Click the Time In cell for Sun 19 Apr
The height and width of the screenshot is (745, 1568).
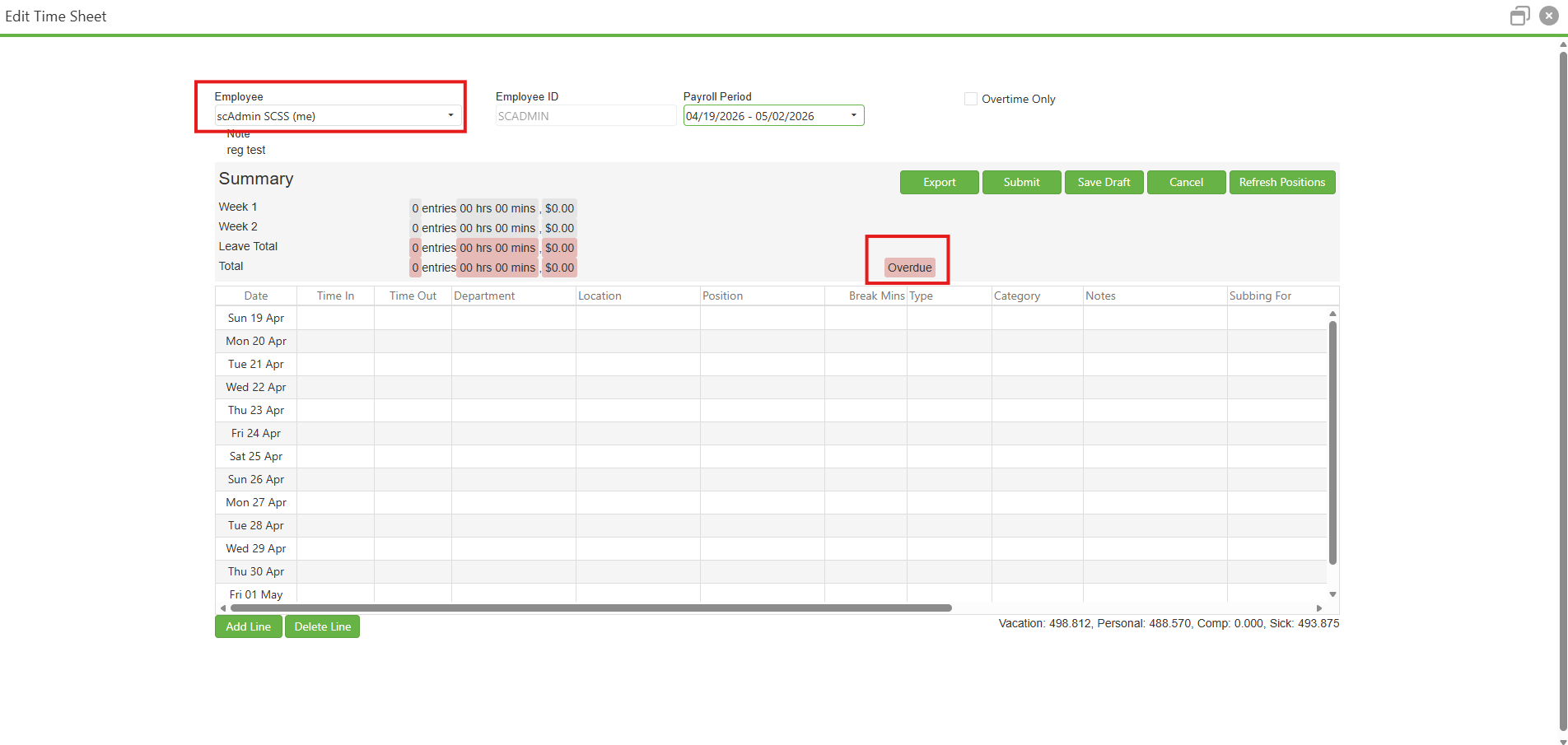point(335,318)
